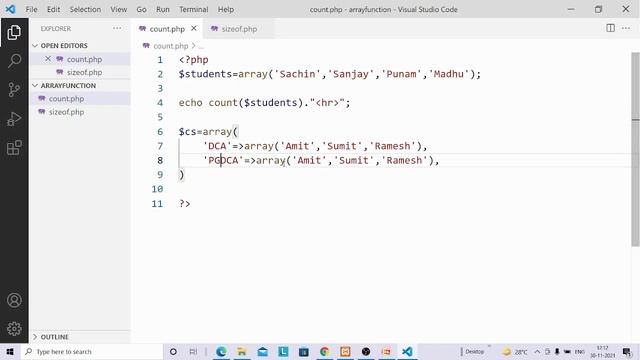
Task: Launch Microsoft Edge from taskbar
Action: pos(221,351)
